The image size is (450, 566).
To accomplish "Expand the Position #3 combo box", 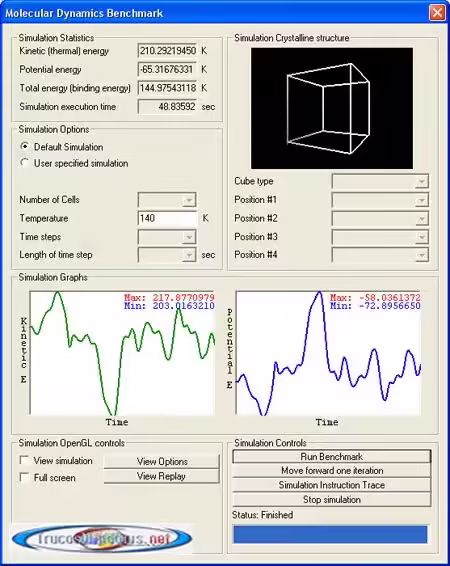I will tap(380, 237).
